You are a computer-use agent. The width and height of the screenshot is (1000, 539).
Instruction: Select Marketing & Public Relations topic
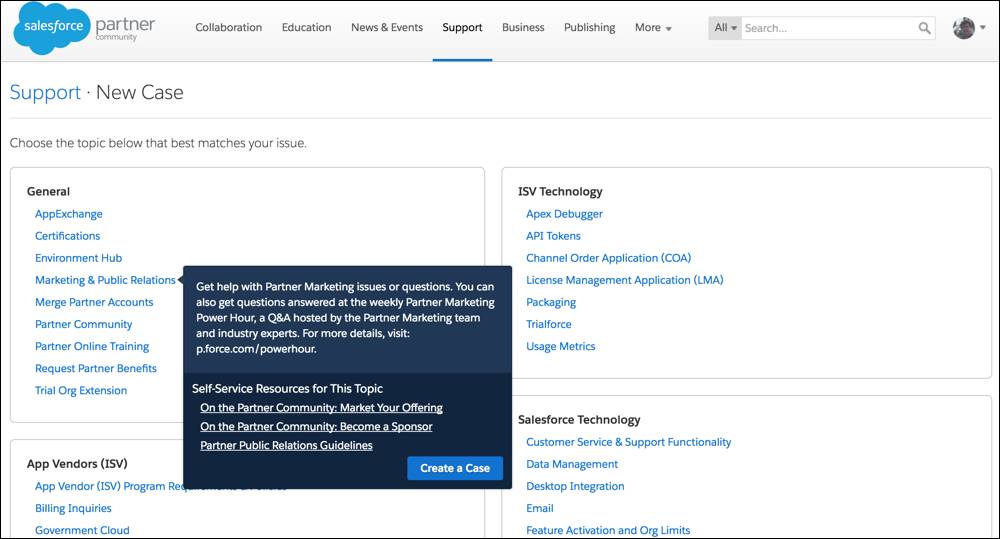point(105,280)
